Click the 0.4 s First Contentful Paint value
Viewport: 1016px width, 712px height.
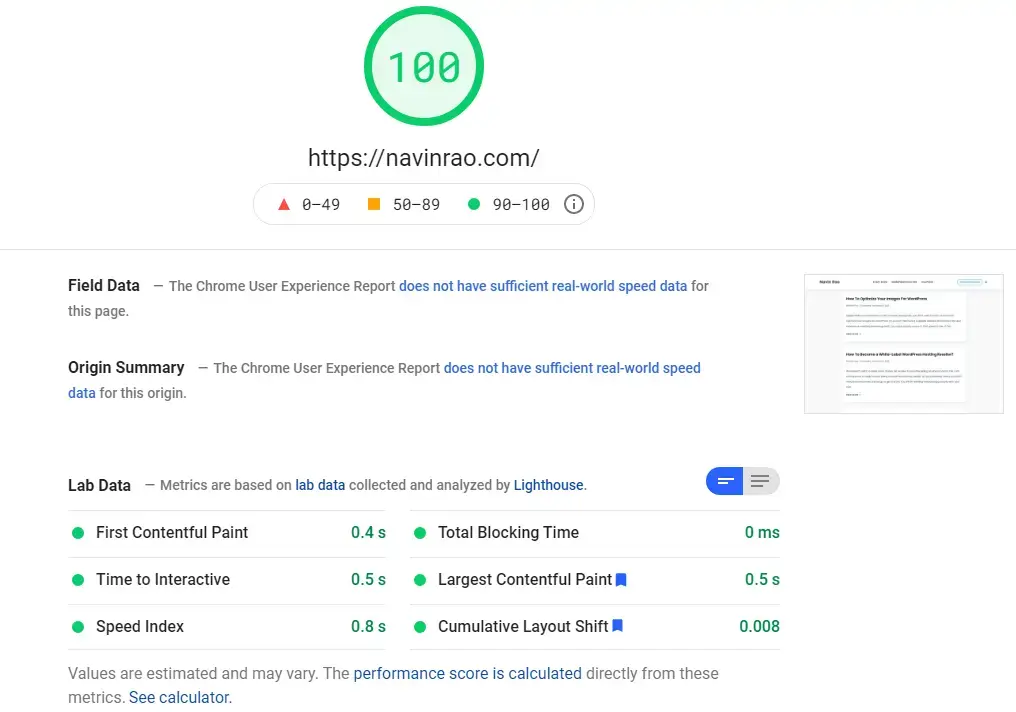pos(368,533)
